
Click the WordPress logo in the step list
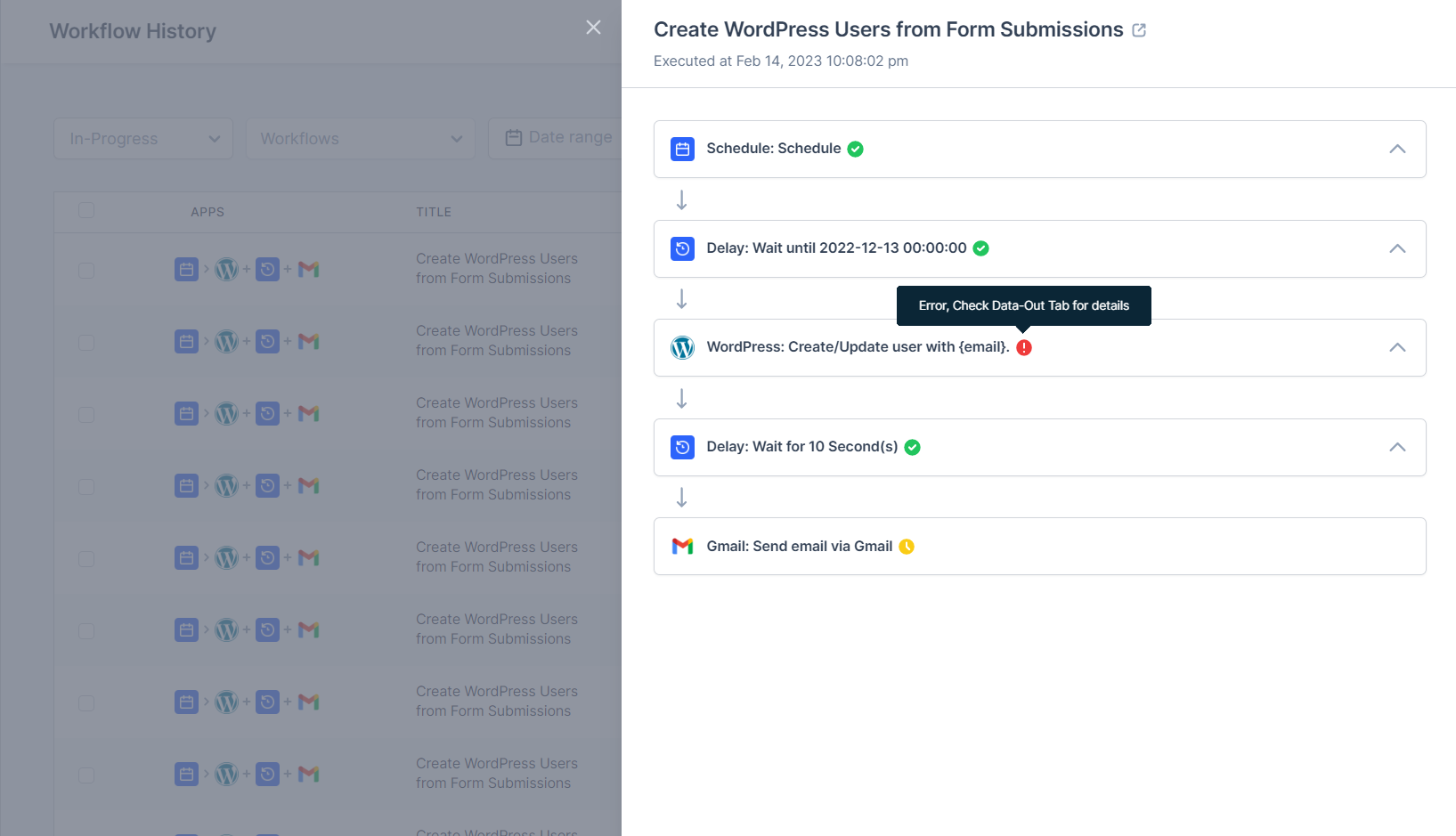(682, 347)
